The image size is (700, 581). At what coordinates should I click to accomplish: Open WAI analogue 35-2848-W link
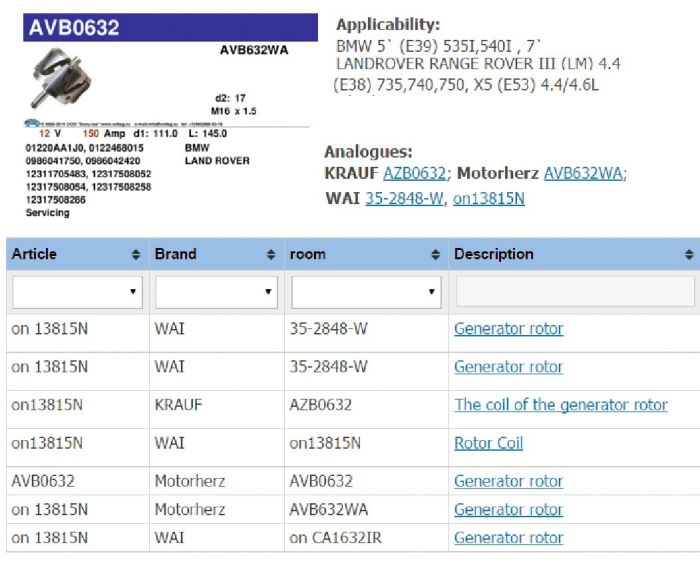tap(404, 198)
